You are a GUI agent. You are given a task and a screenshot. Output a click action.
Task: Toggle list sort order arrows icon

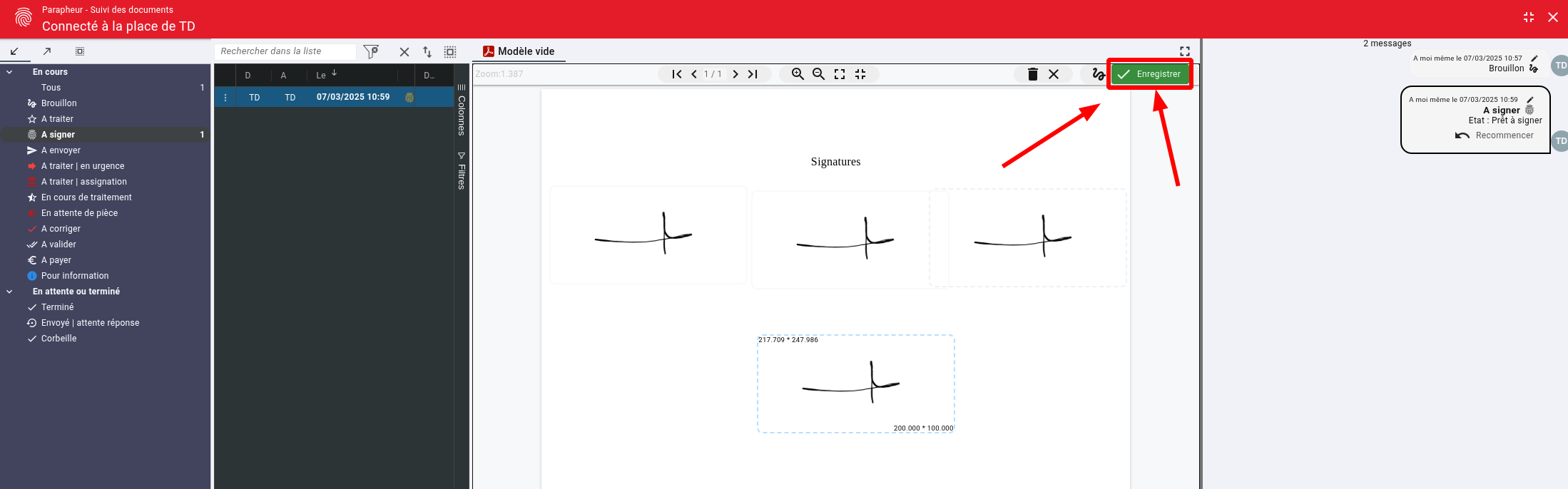(x=427, y=52)
